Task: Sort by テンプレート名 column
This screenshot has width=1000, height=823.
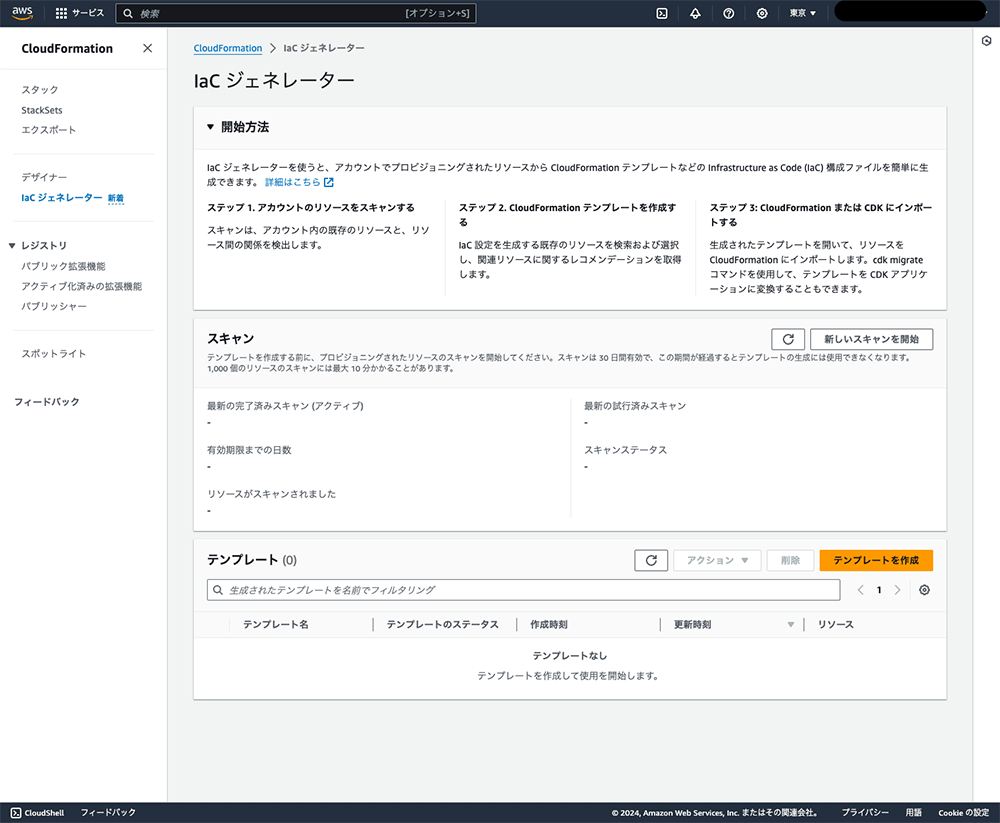Action: (x=276, y=625)
